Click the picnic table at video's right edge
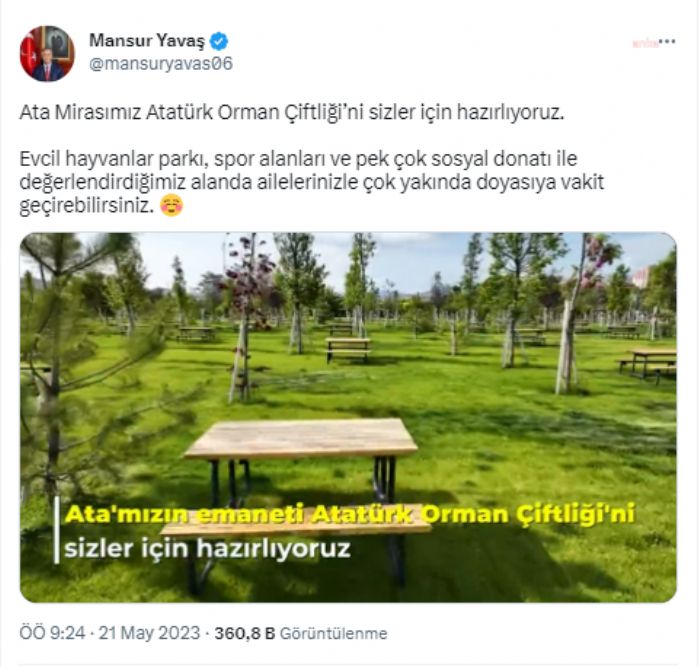Viewport: 700px width, 667px height. pyautogui.click(x=649, y=364)
